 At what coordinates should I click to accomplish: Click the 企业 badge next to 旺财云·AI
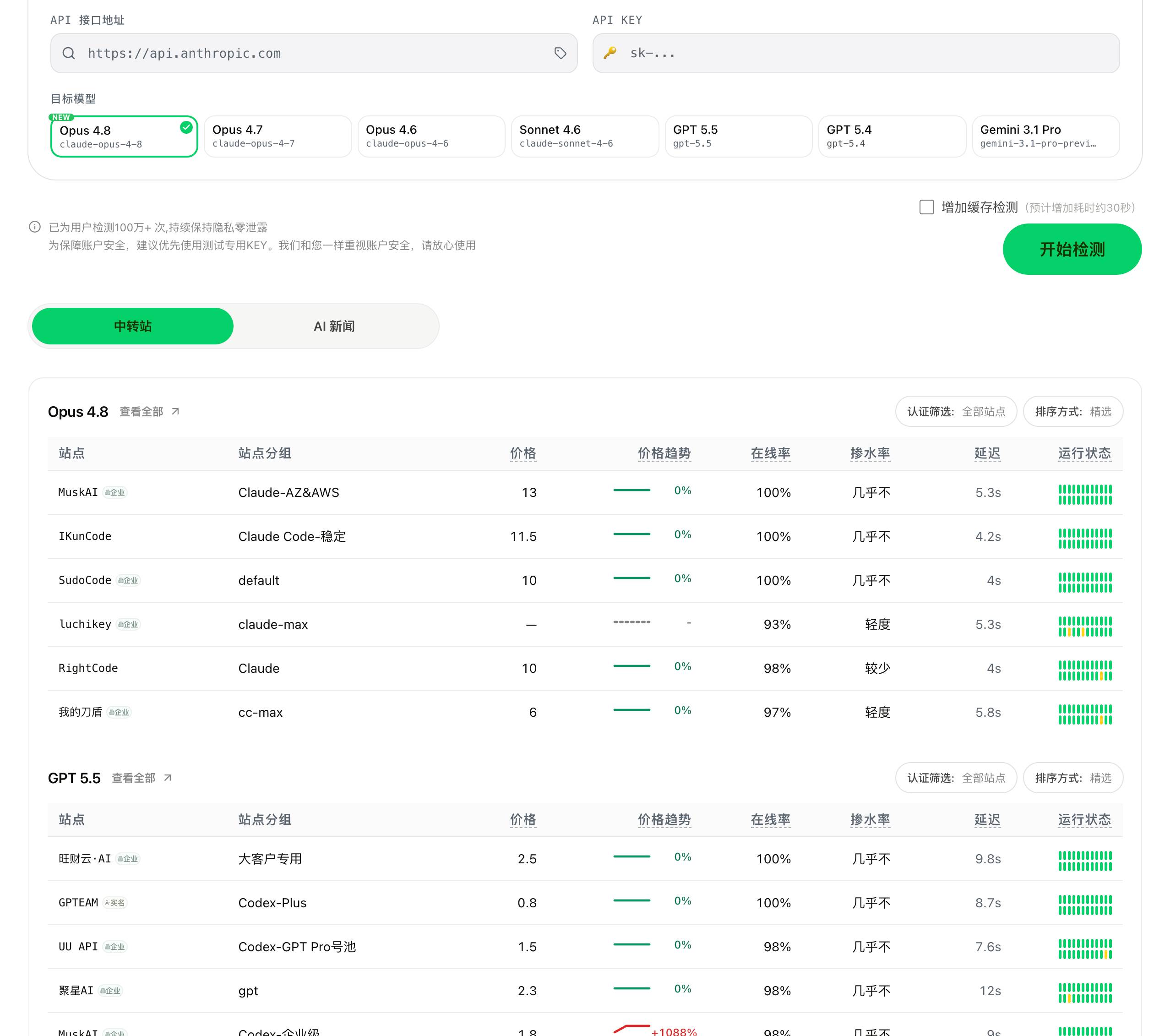pyautogui.click(x=128, y=859)
